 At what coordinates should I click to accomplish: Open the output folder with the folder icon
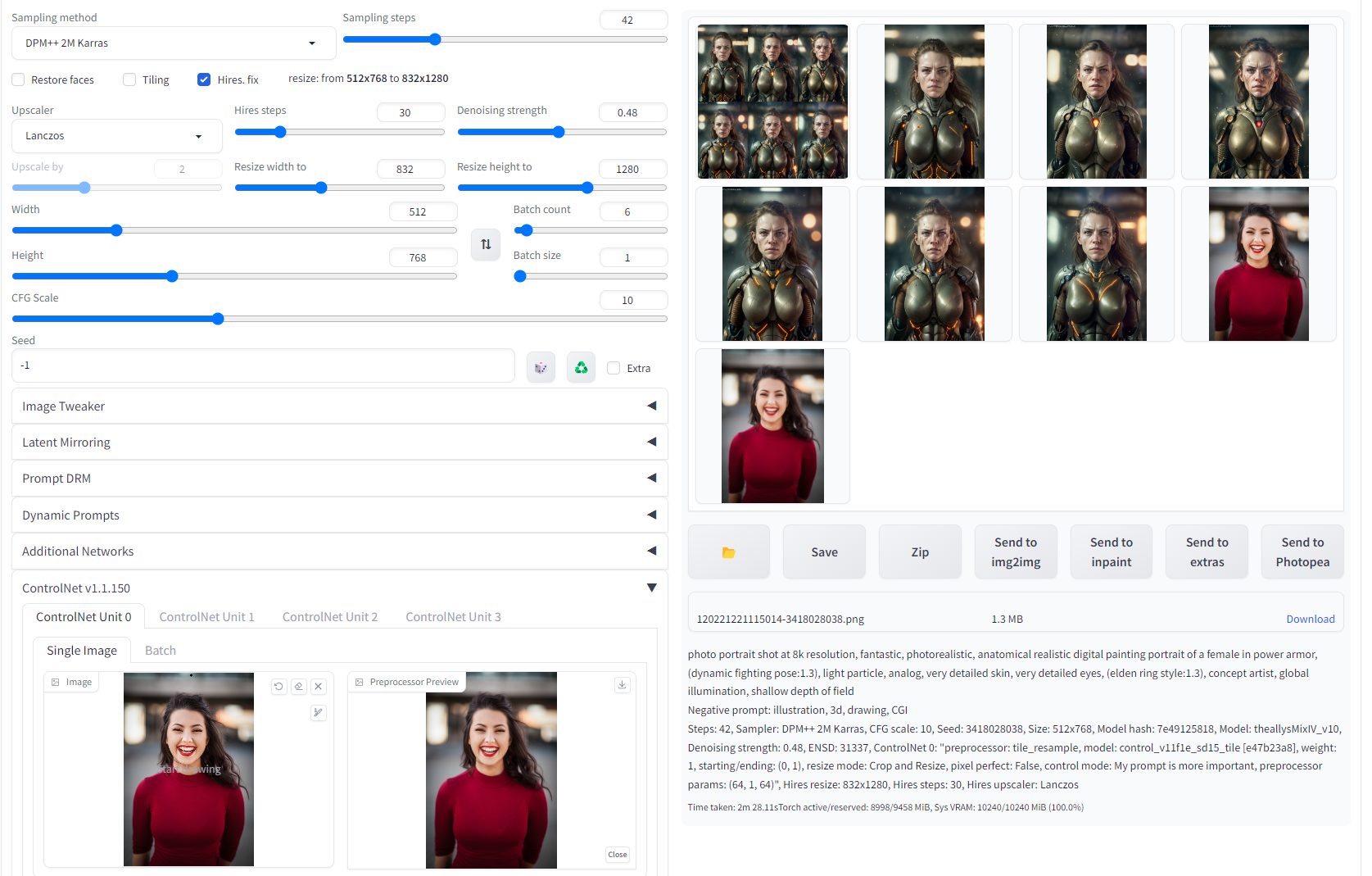point(728,552)
